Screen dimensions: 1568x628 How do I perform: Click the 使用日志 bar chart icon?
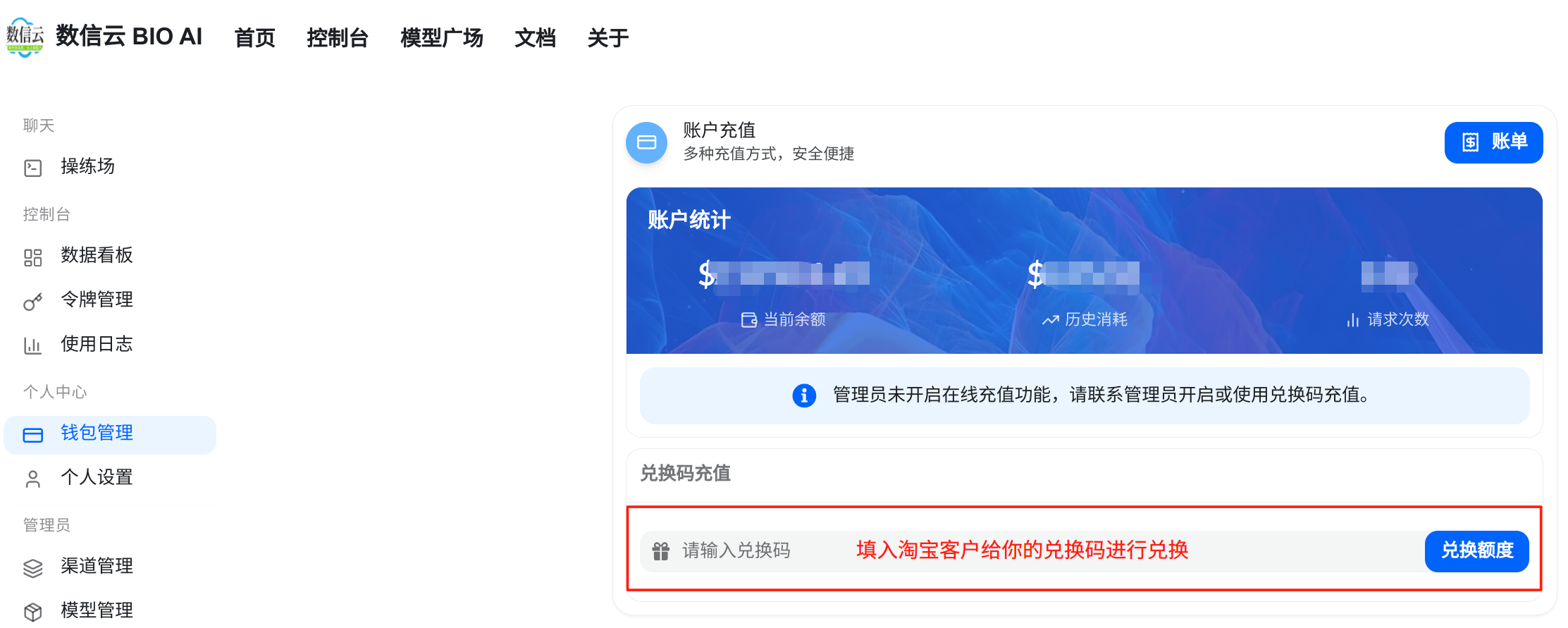(33, 345)
